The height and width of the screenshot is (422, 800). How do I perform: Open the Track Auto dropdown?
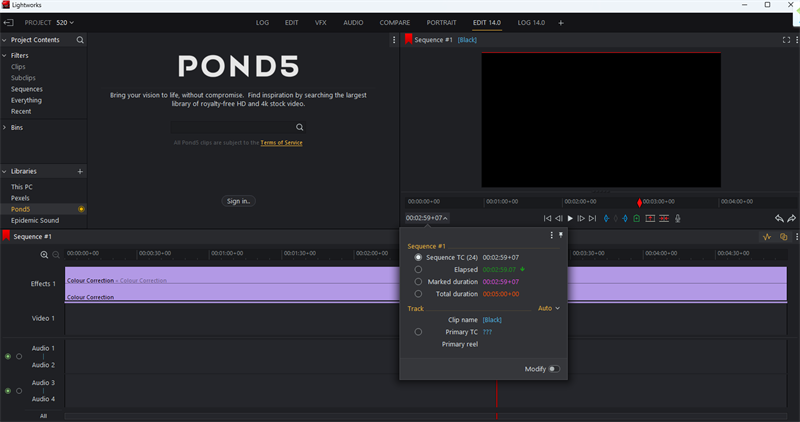(549, 308)
